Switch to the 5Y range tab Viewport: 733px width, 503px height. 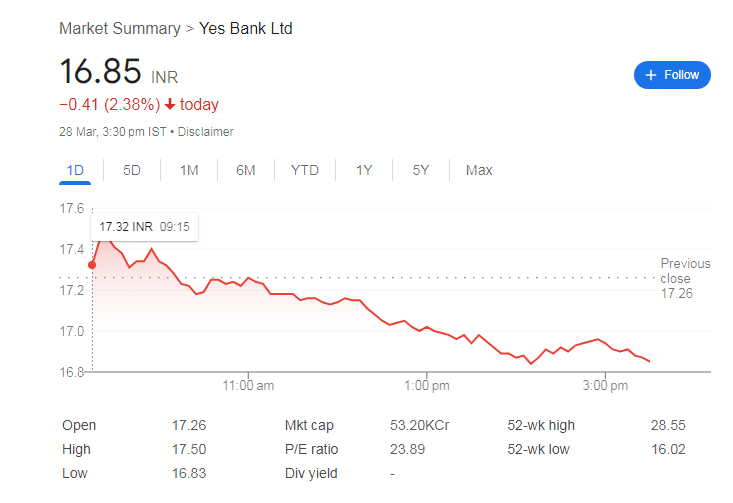421,170
